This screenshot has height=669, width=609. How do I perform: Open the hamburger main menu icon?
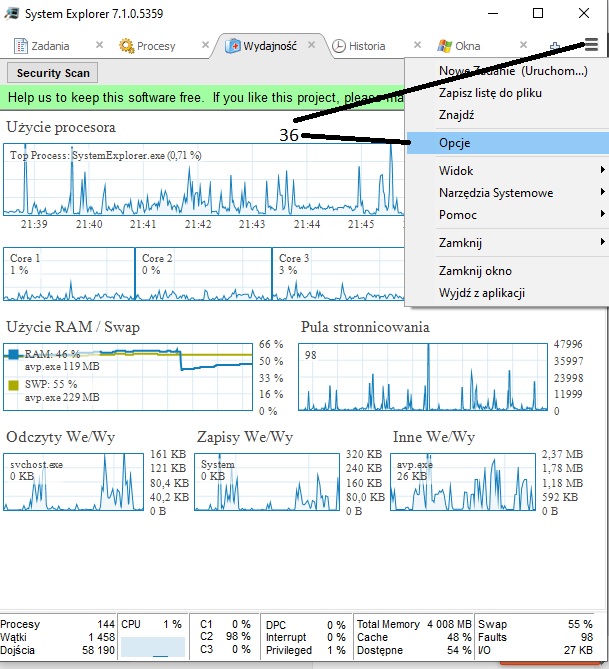pyautogui.click(x=591, y=44)
